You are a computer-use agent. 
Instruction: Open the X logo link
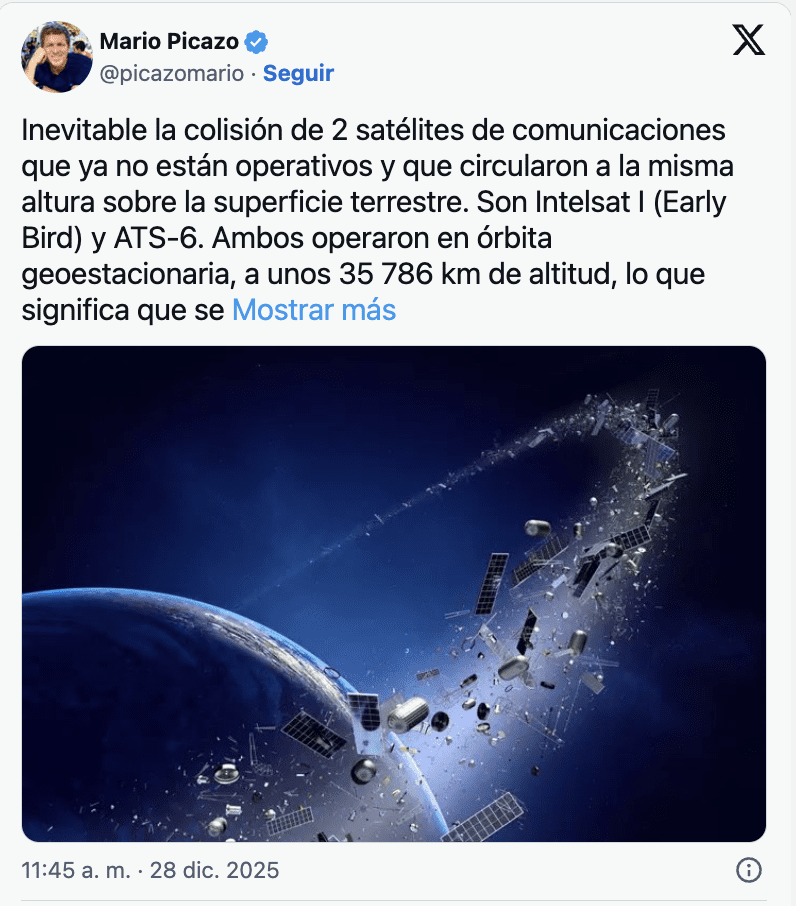click(749, 40)
